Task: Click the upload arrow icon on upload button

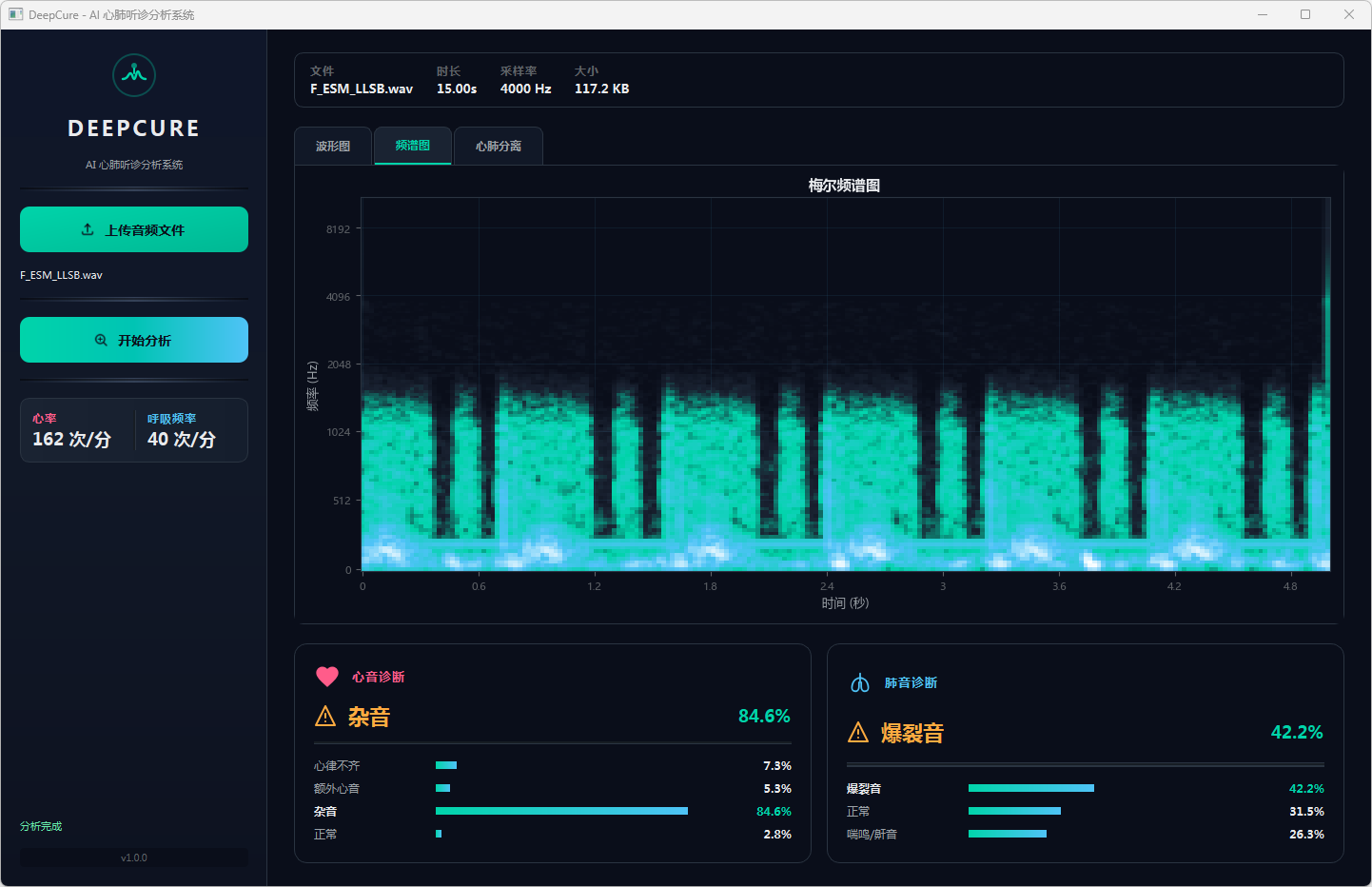Action: [88, 229]
